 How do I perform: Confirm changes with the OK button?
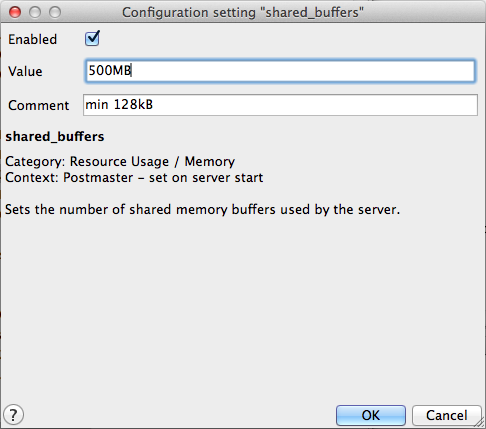pos(371,415)
